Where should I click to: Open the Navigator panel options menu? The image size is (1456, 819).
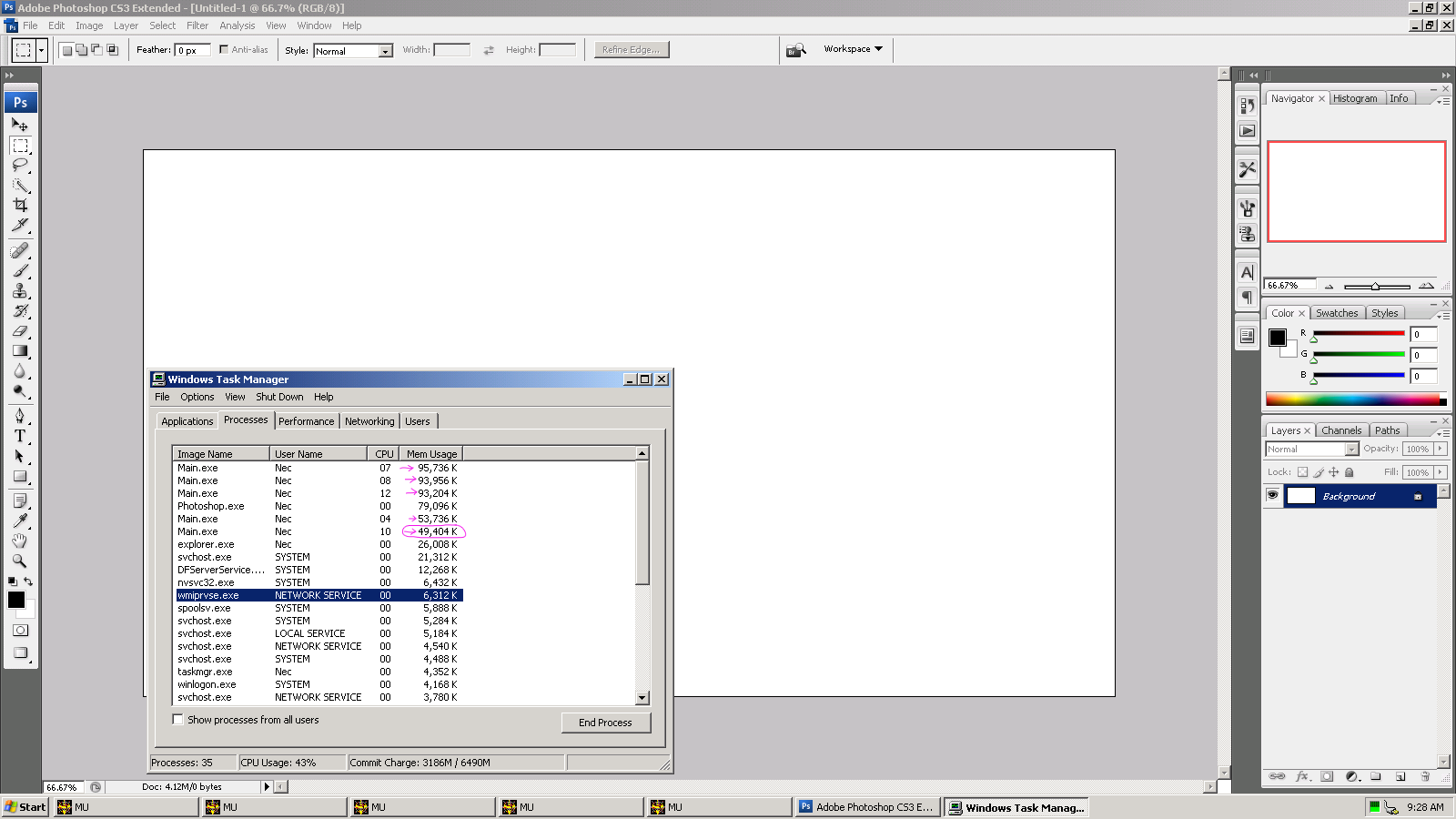(1444, 100)
